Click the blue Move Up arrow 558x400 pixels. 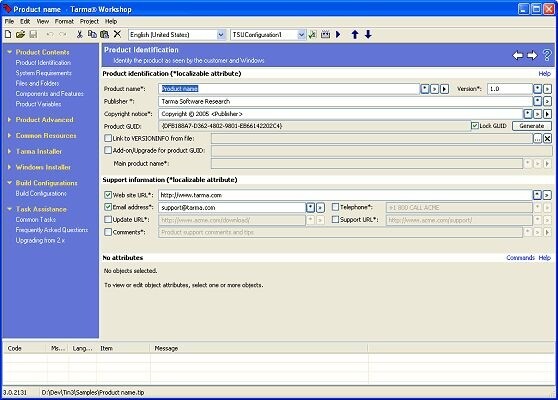355,35
